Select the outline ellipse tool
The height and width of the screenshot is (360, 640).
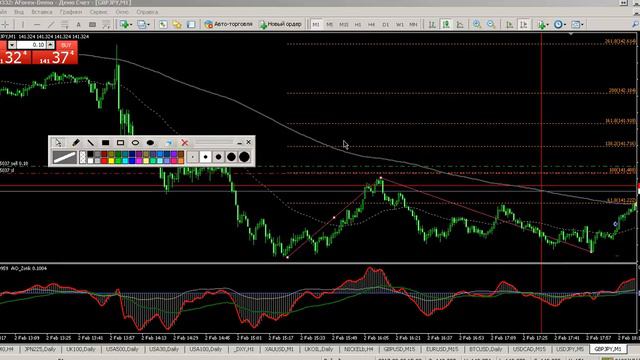point(135,142)
